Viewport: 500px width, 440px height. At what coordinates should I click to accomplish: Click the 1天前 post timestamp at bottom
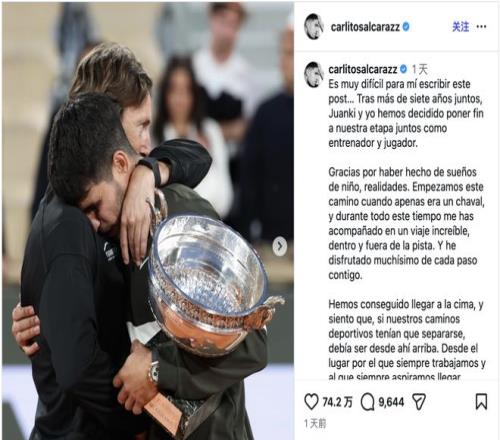[x=315, y=424]
